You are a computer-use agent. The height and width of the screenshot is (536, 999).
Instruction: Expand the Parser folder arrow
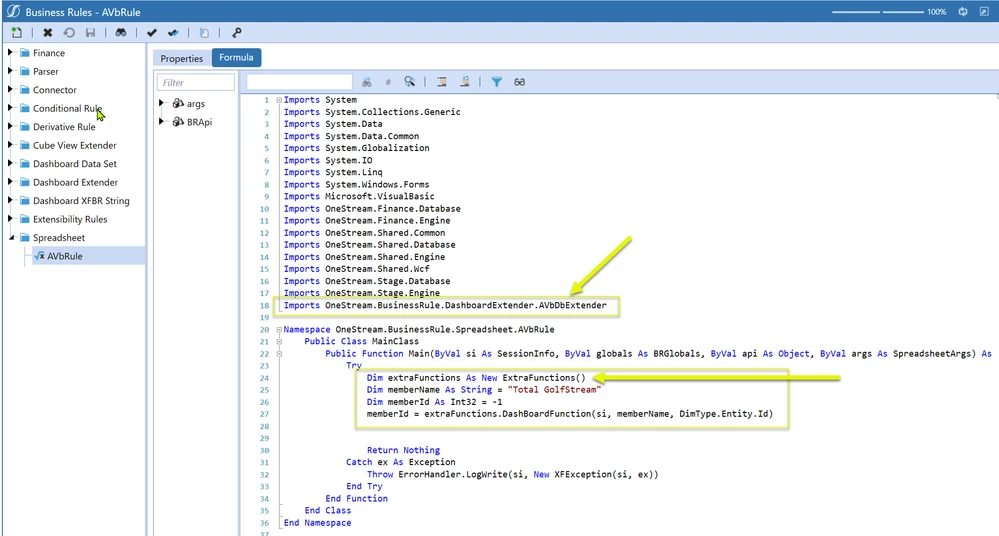click(10, 71)
